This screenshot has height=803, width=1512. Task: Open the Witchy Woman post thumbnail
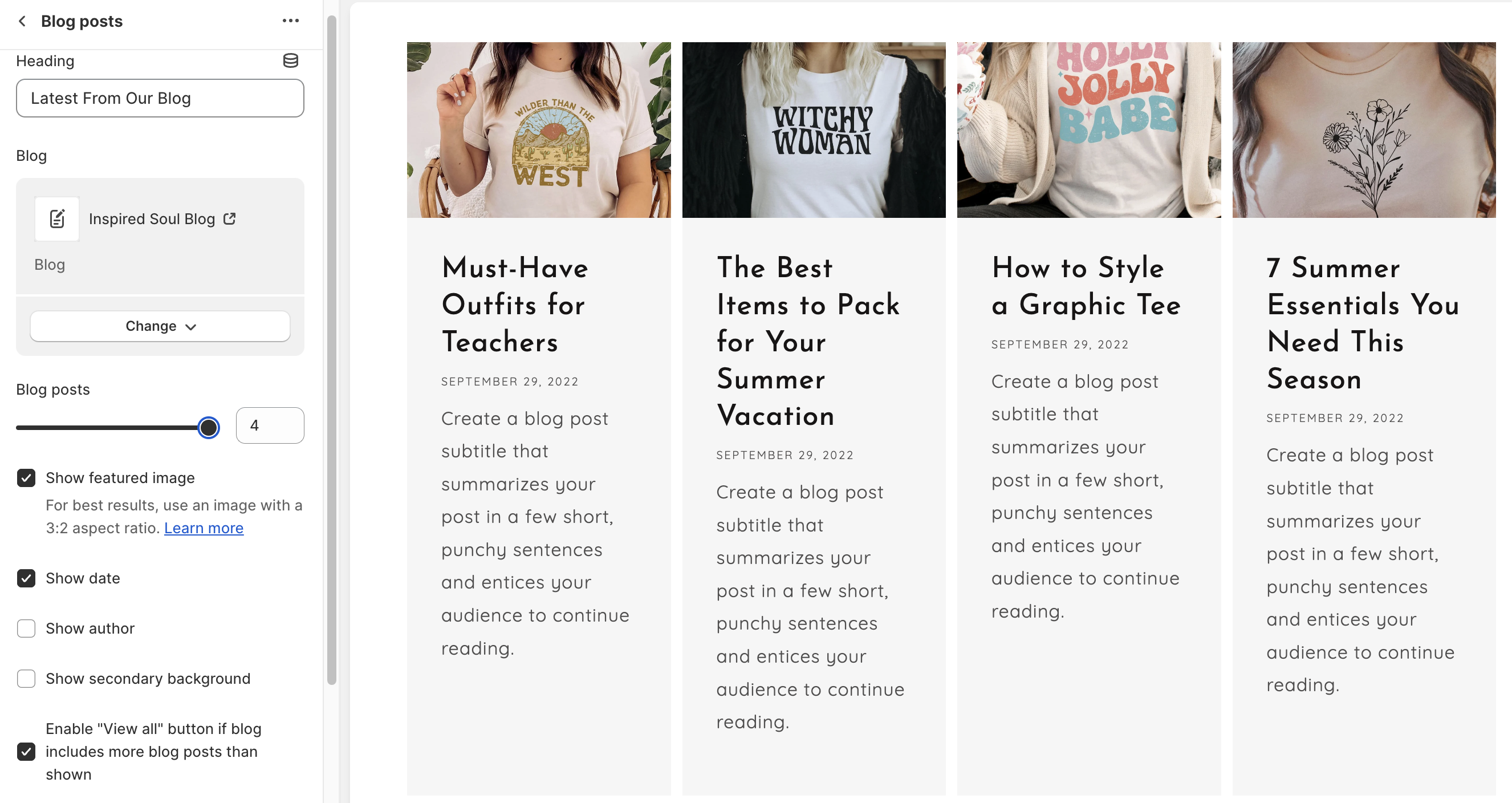[x=814, y=129]
